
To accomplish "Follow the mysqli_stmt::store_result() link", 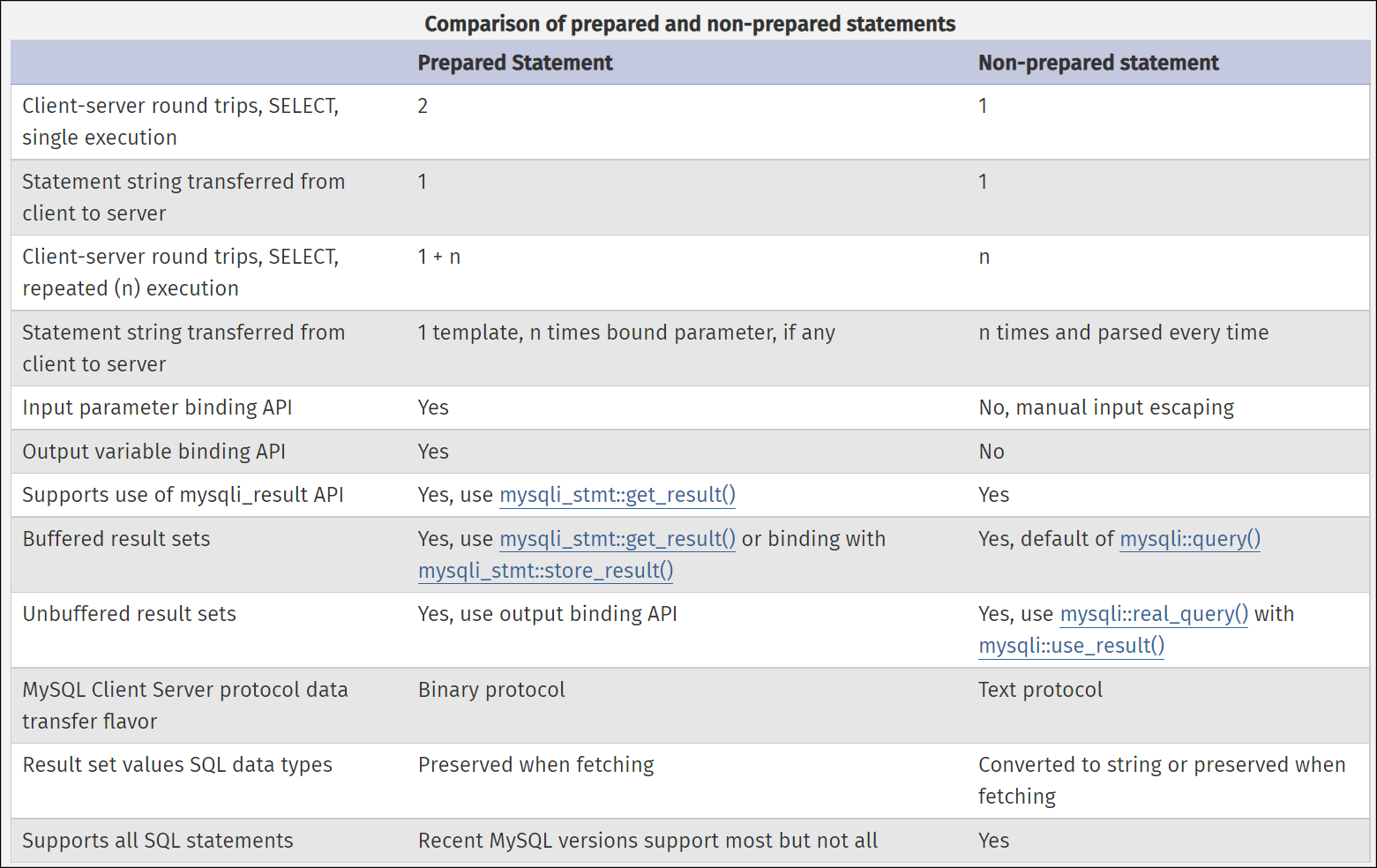I will pyautogui.click(x=546, y=571).
